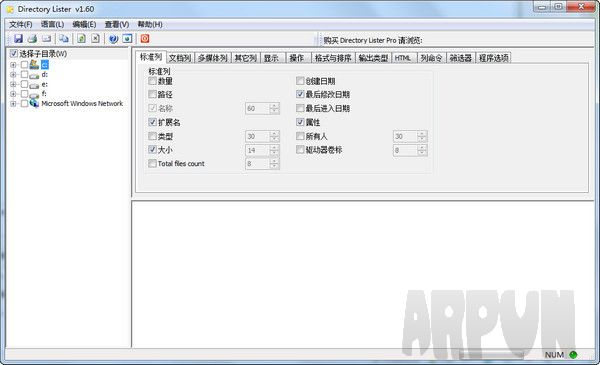Screen dimensions: 600x365
Task: Click the e: drive icon in tree
Action: point(34,85)
